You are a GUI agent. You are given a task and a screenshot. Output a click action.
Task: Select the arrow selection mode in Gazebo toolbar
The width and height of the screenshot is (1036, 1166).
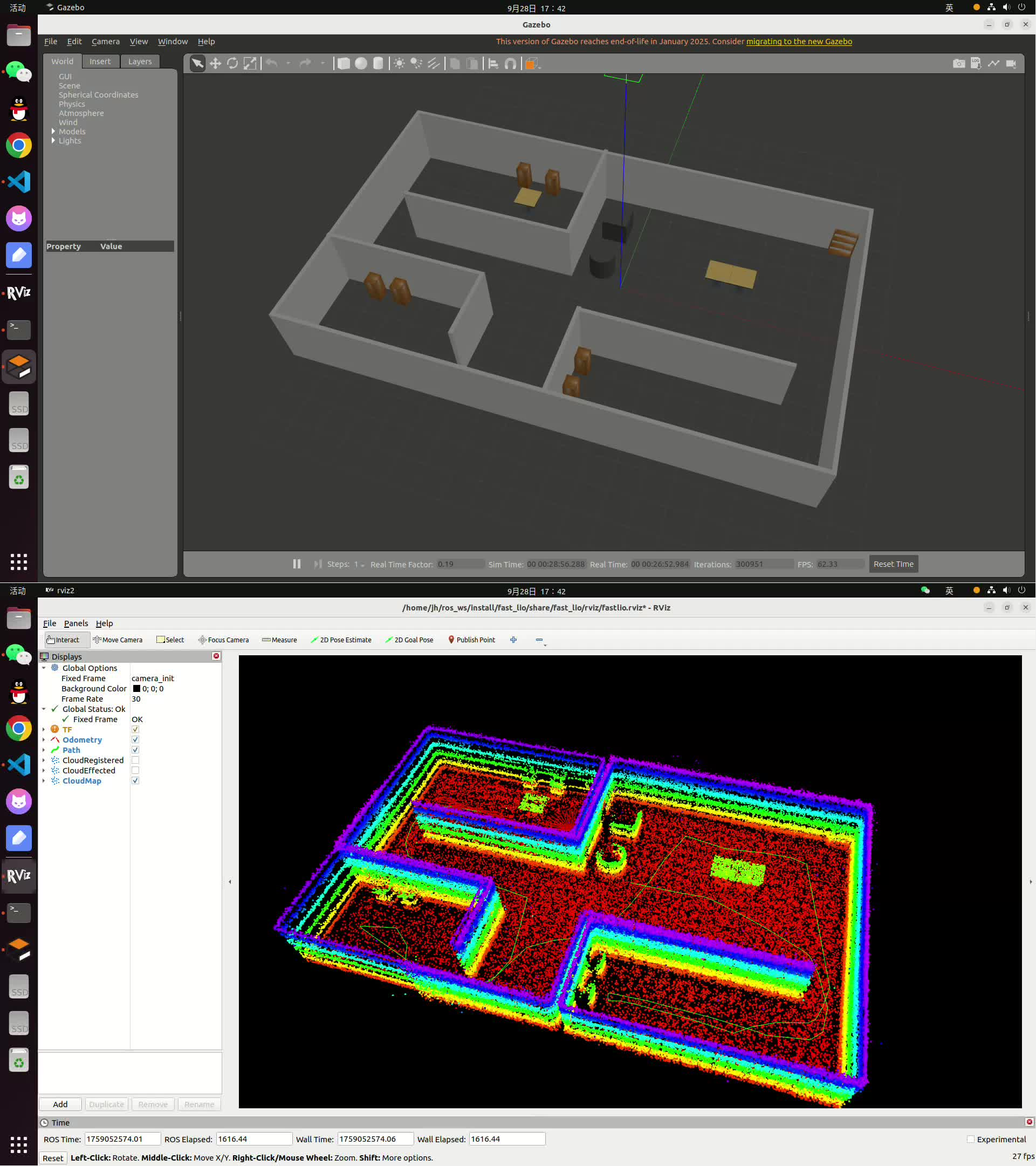[197, 63]
